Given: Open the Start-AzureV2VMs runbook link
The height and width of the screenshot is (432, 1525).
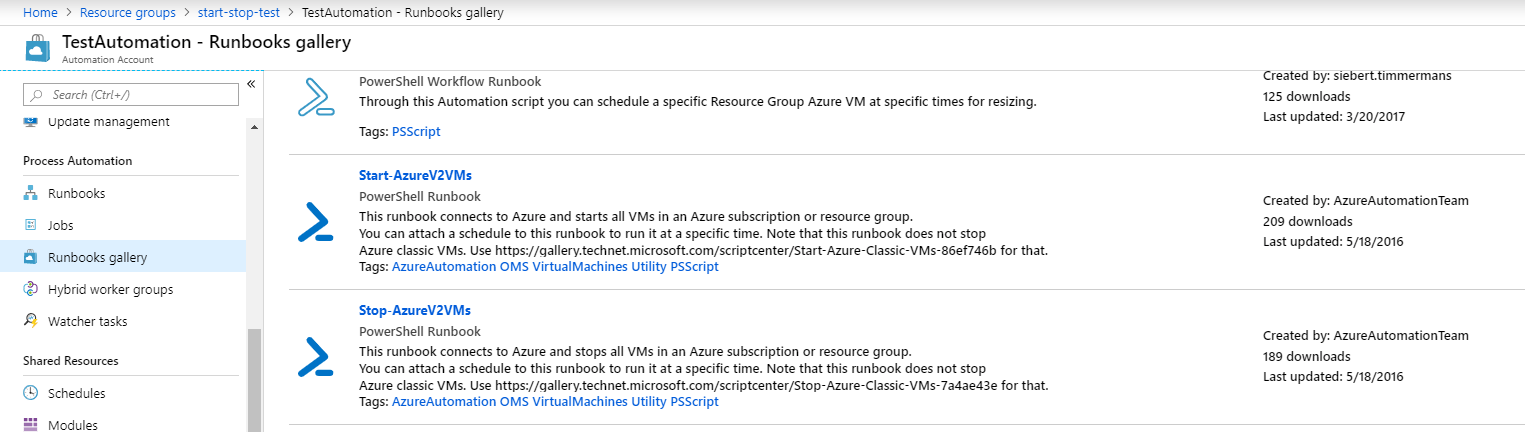Looking at the screenshot, I should (x=415, y=175).
